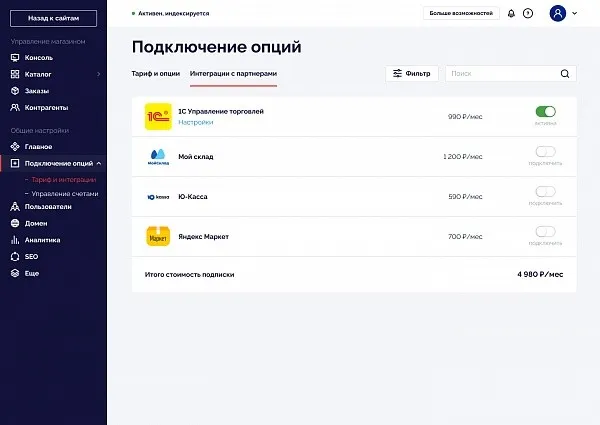Click the 4 980 ₽/мес total
The image size is (600, 425).
point(540,274)
